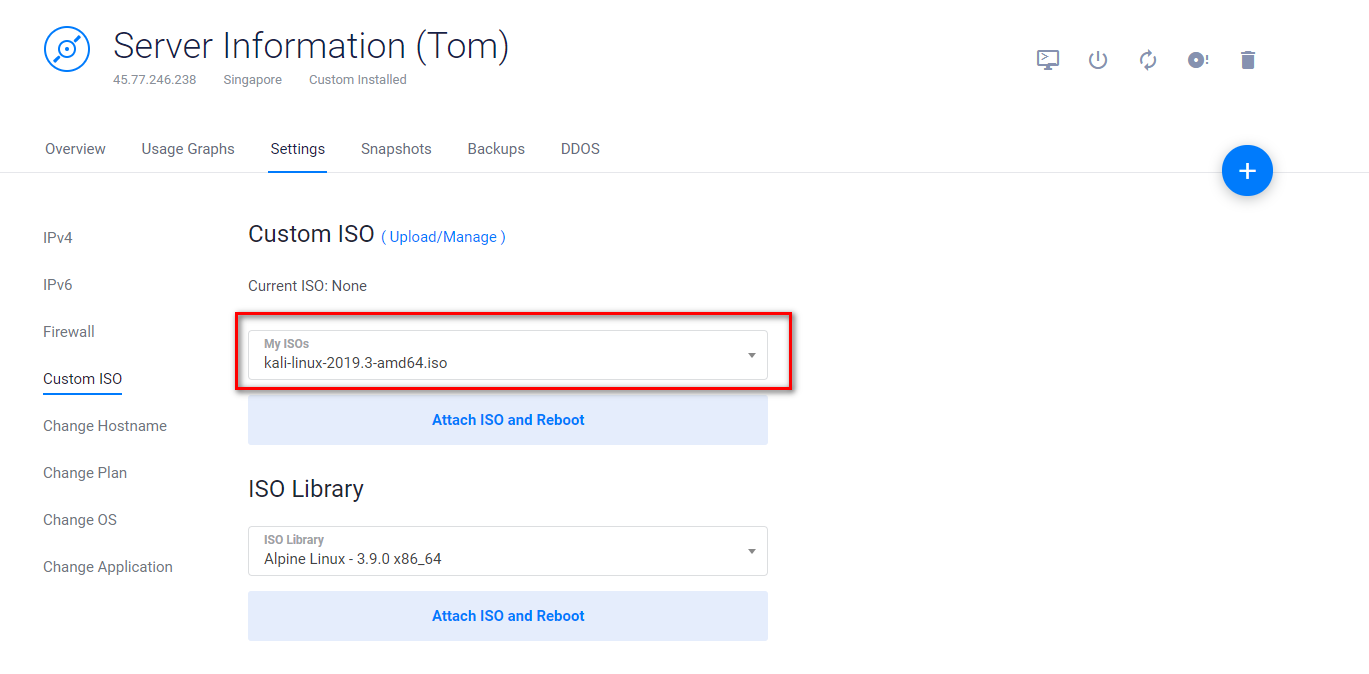Go to the Snapshots tab
Viewport: 1369px width, 674px height.
(396, 149)
